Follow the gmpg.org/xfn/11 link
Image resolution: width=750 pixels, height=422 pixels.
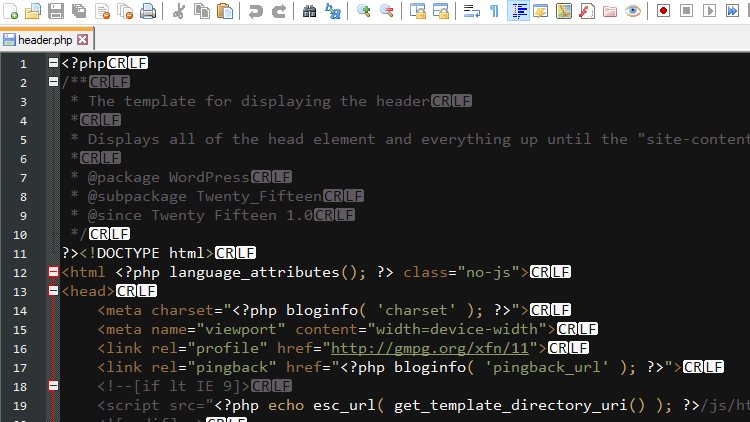pos(430,348)
